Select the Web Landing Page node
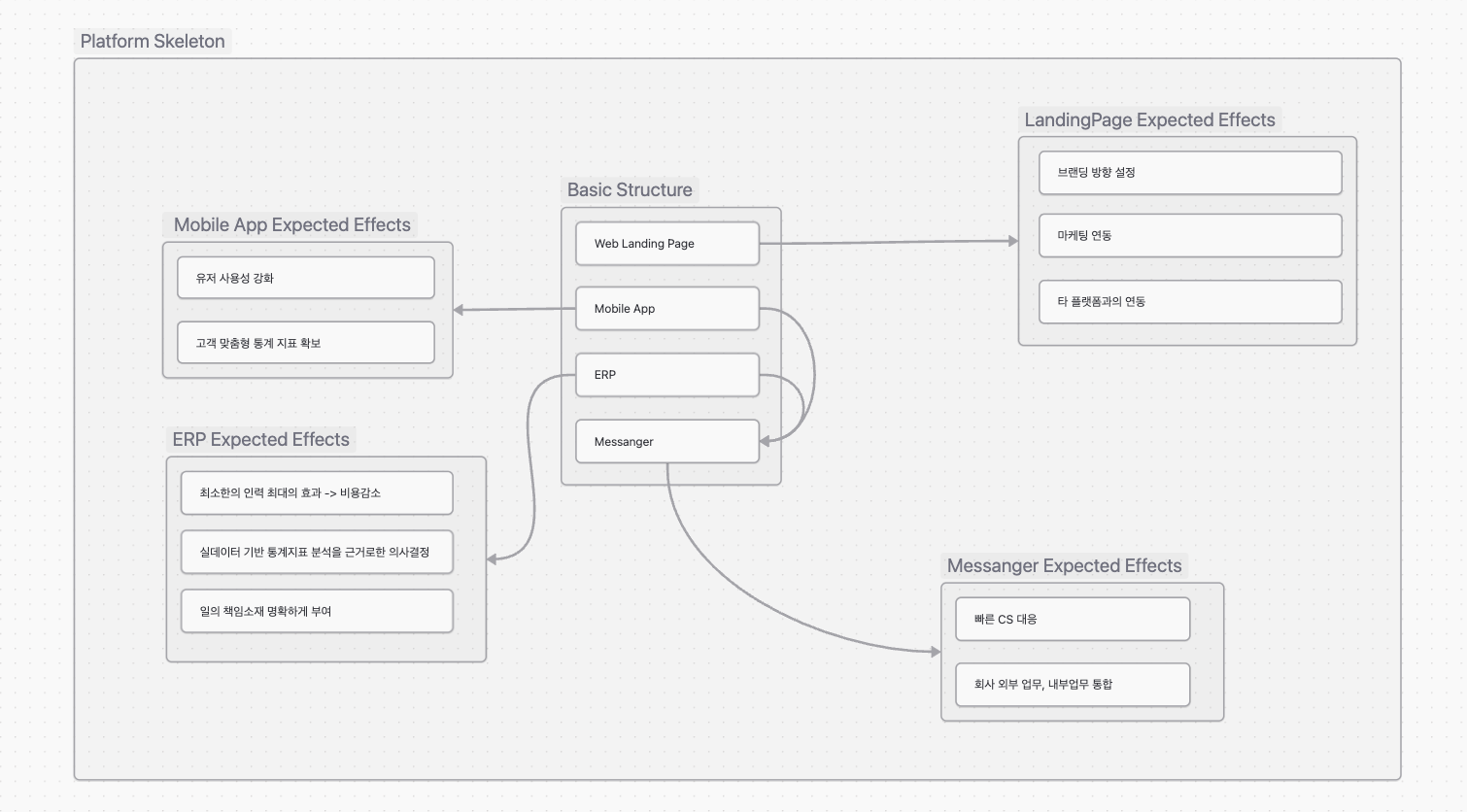 click(x=666, y=244)
